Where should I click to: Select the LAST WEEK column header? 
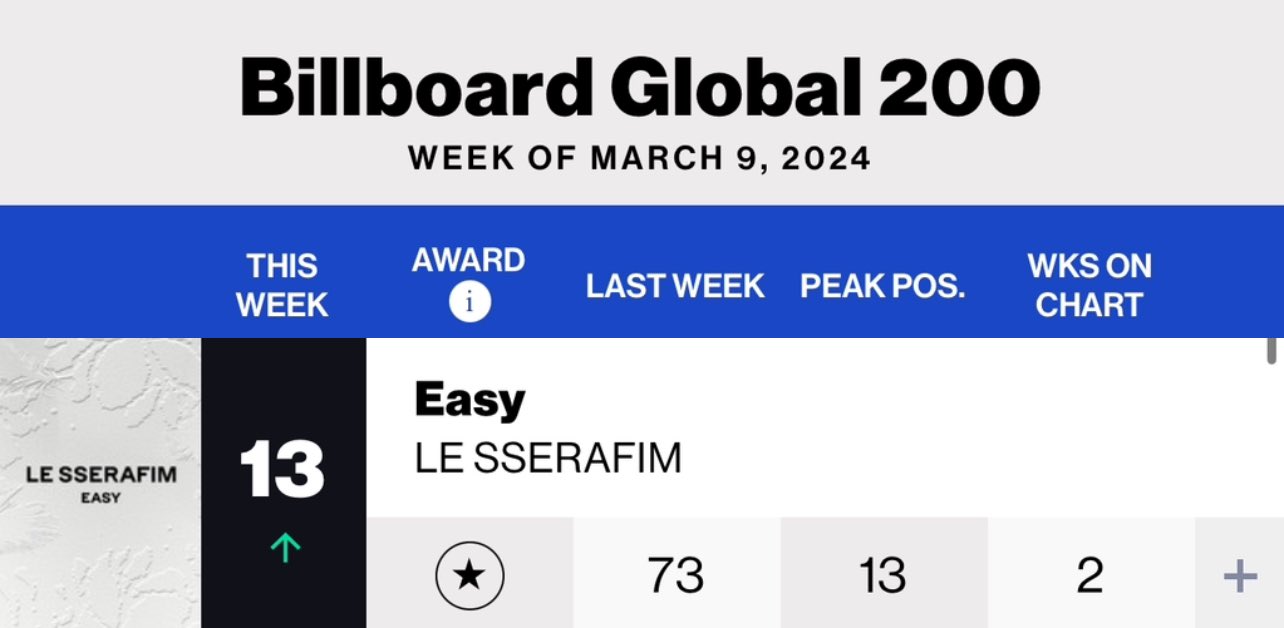click(675, 286)
